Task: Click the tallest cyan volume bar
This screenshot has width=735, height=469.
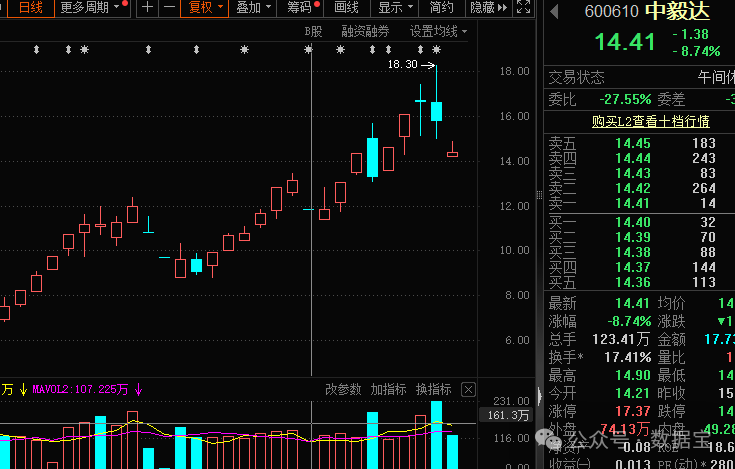Action: [436, 434]
